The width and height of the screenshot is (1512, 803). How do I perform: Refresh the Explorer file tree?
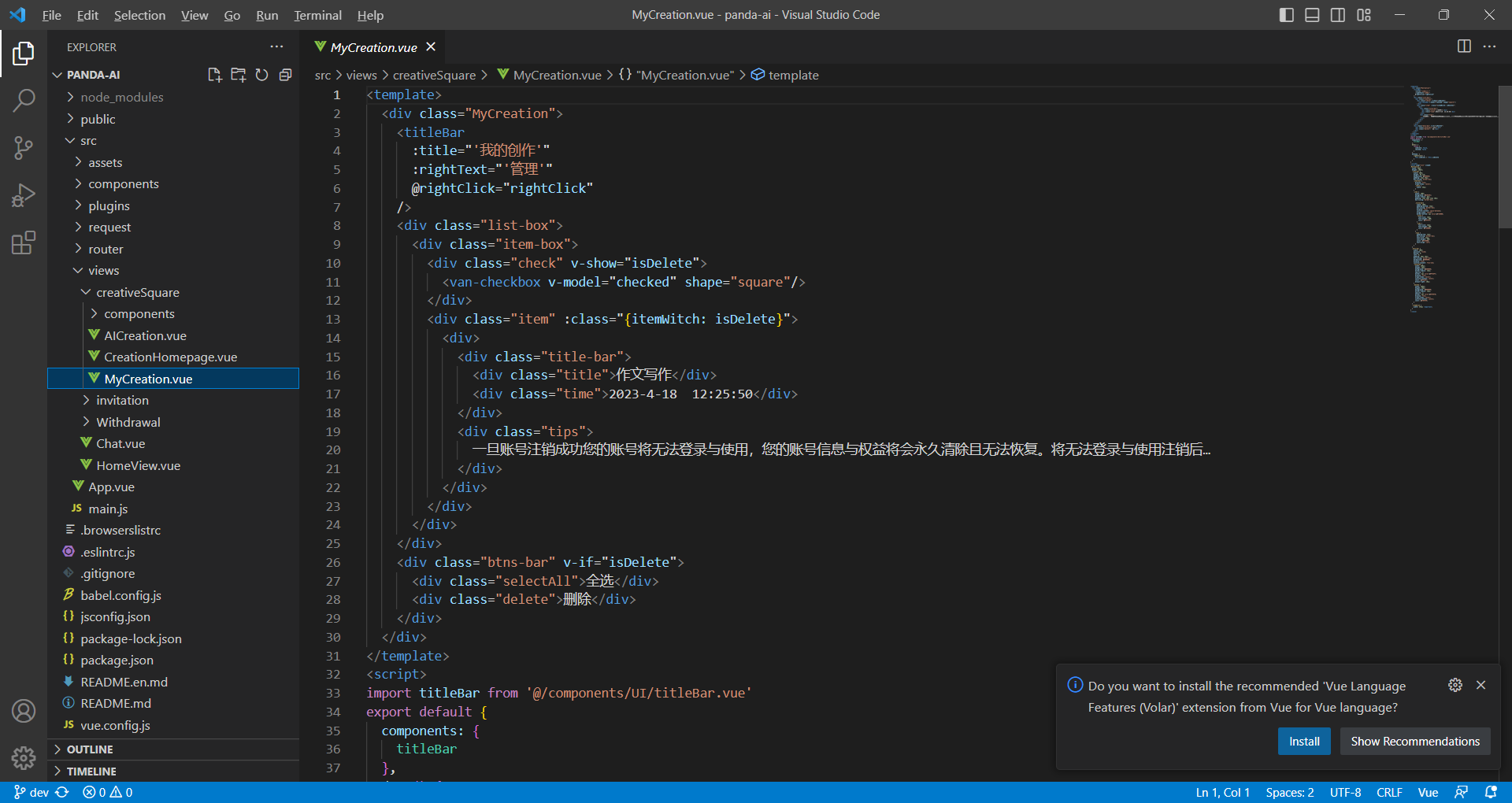pos(261,75)
